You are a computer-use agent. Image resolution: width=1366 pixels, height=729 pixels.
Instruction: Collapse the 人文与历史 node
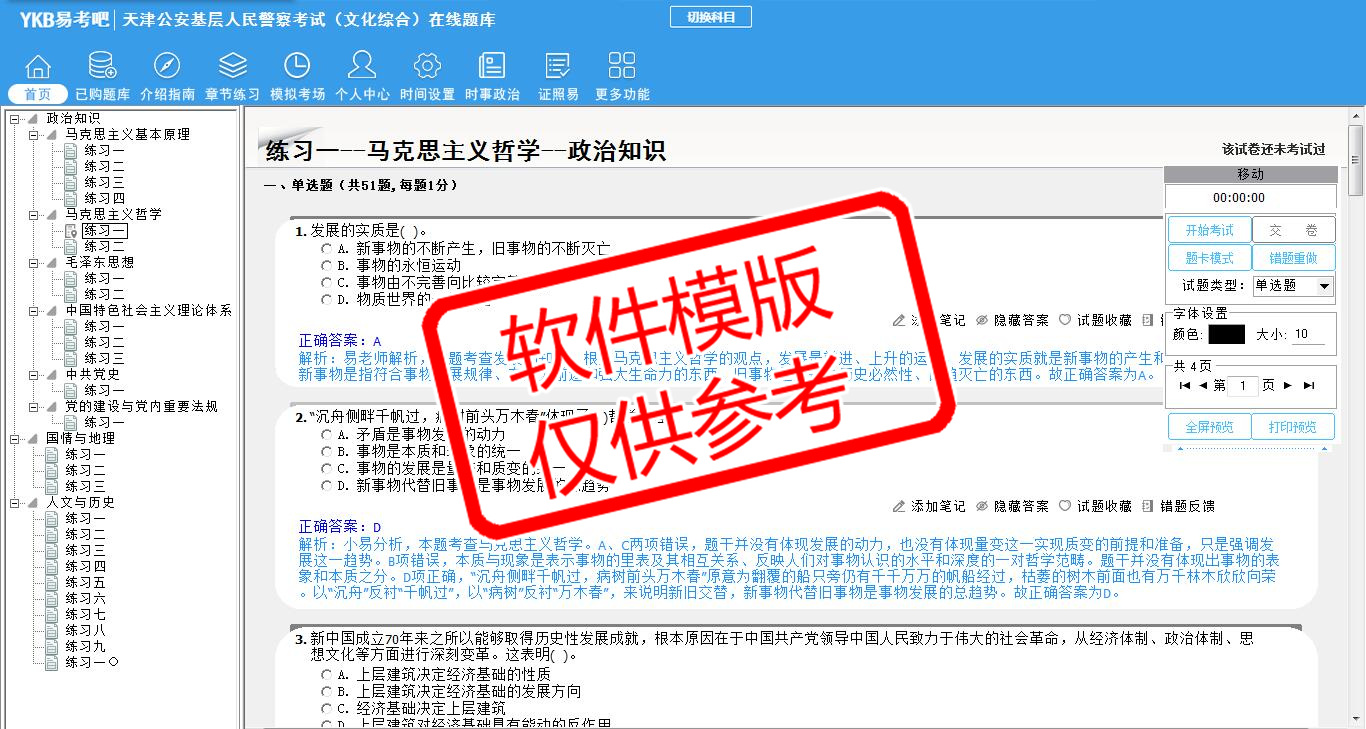pos(14,502)
